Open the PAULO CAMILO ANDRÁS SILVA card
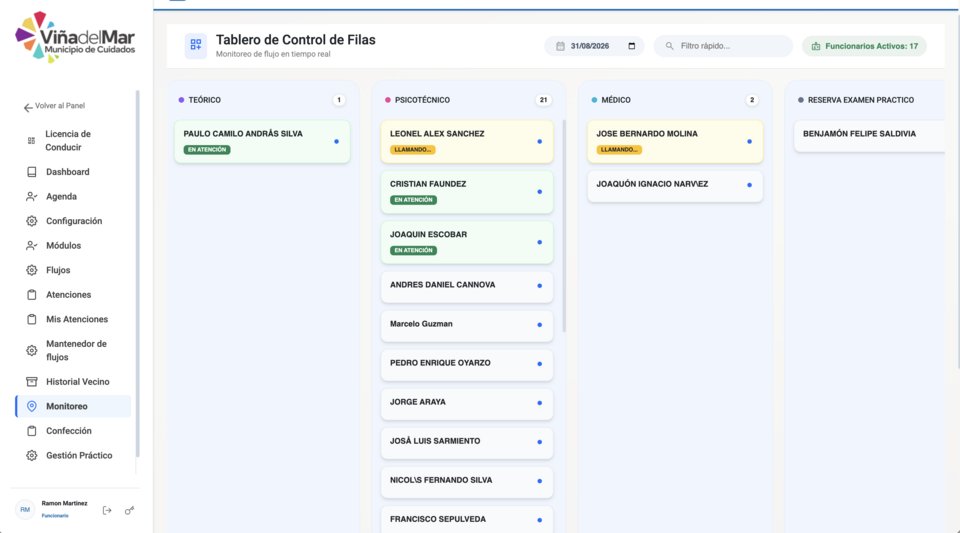The height and width of the screenshot is (533, 960). click(262, 141)
